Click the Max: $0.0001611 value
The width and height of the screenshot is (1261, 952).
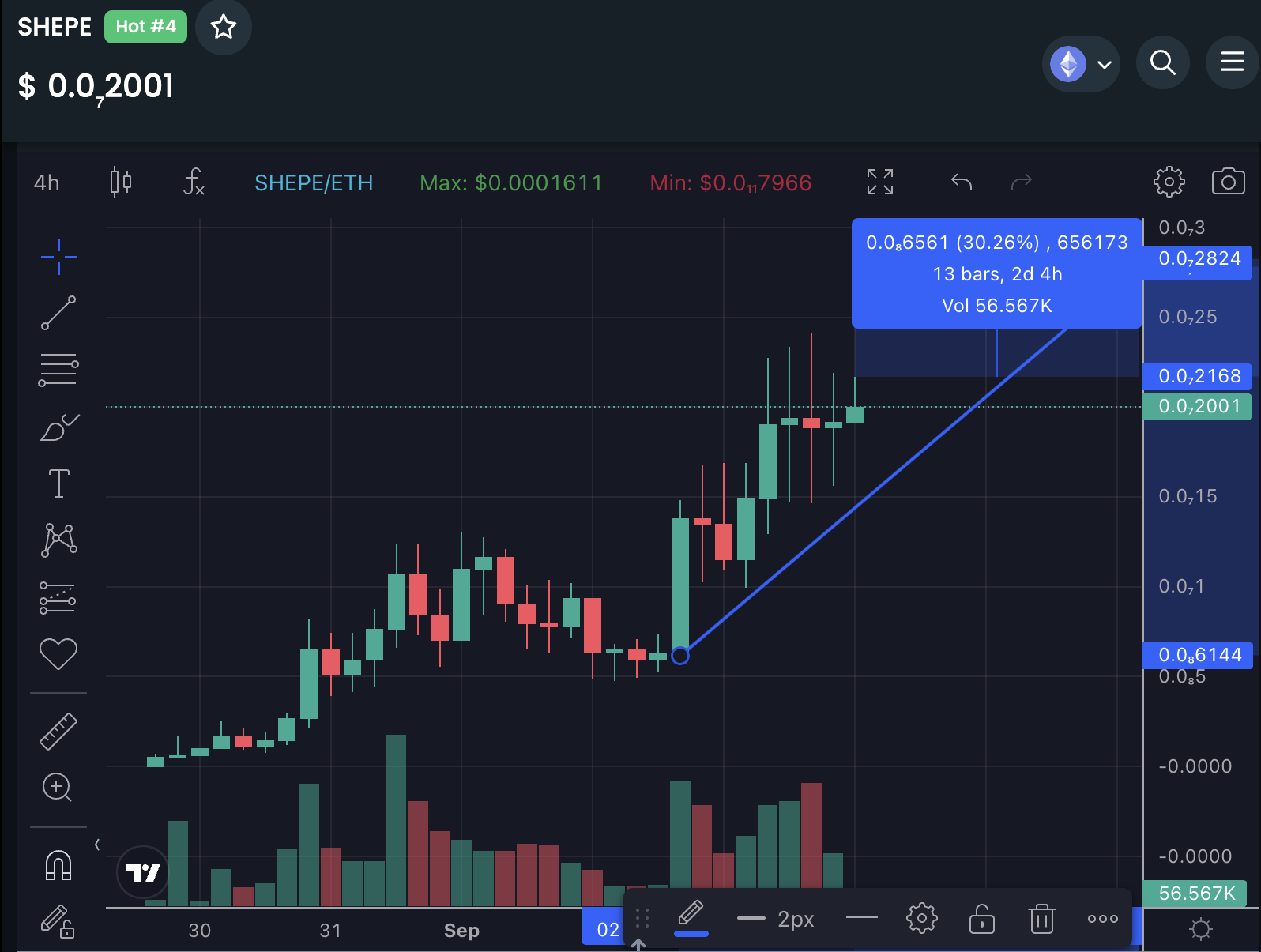[511, 183]
